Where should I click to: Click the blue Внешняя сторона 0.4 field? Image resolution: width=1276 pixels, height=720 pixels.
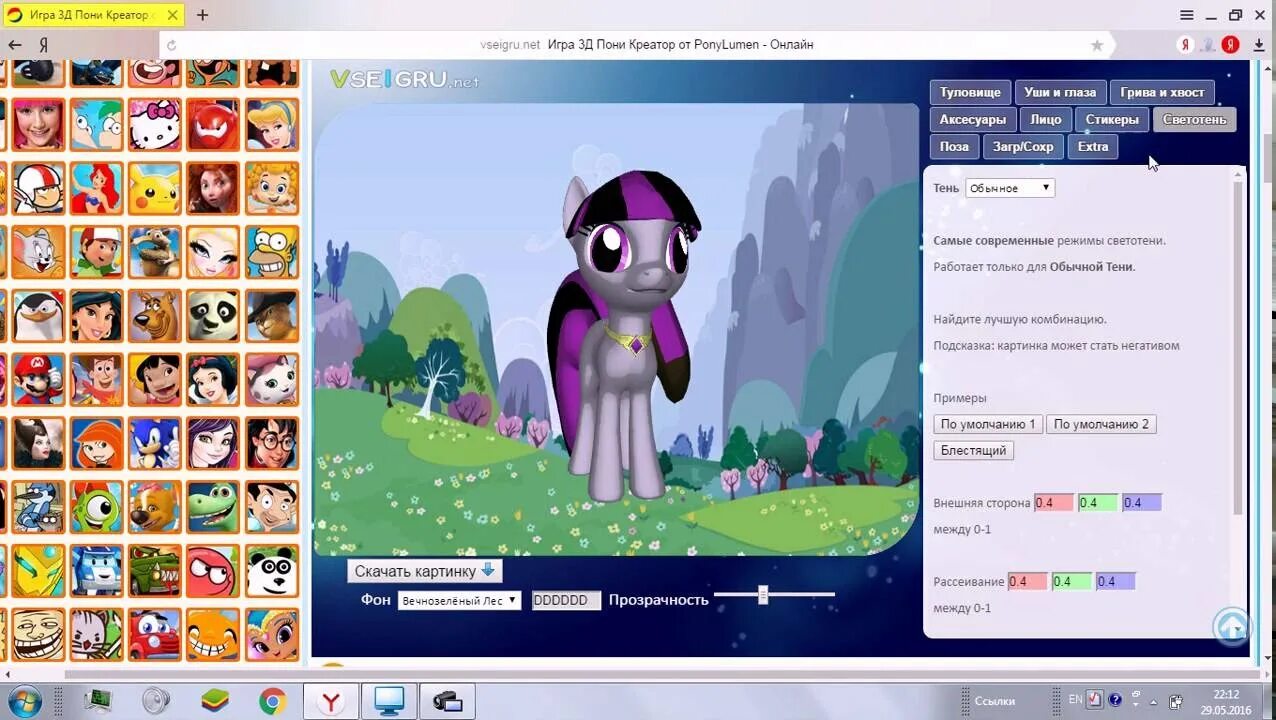tap(1141, 503)
